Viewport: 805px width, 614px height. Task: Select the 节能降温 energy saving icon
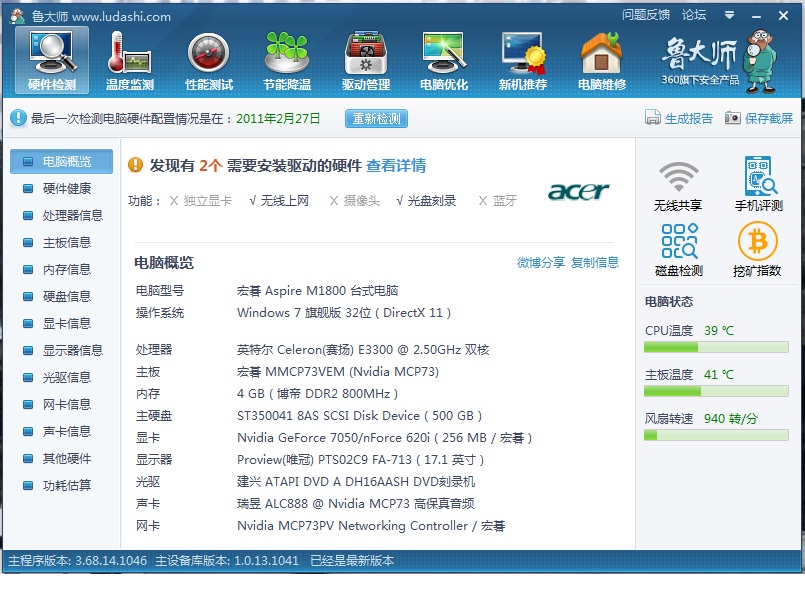coord(287,60)
